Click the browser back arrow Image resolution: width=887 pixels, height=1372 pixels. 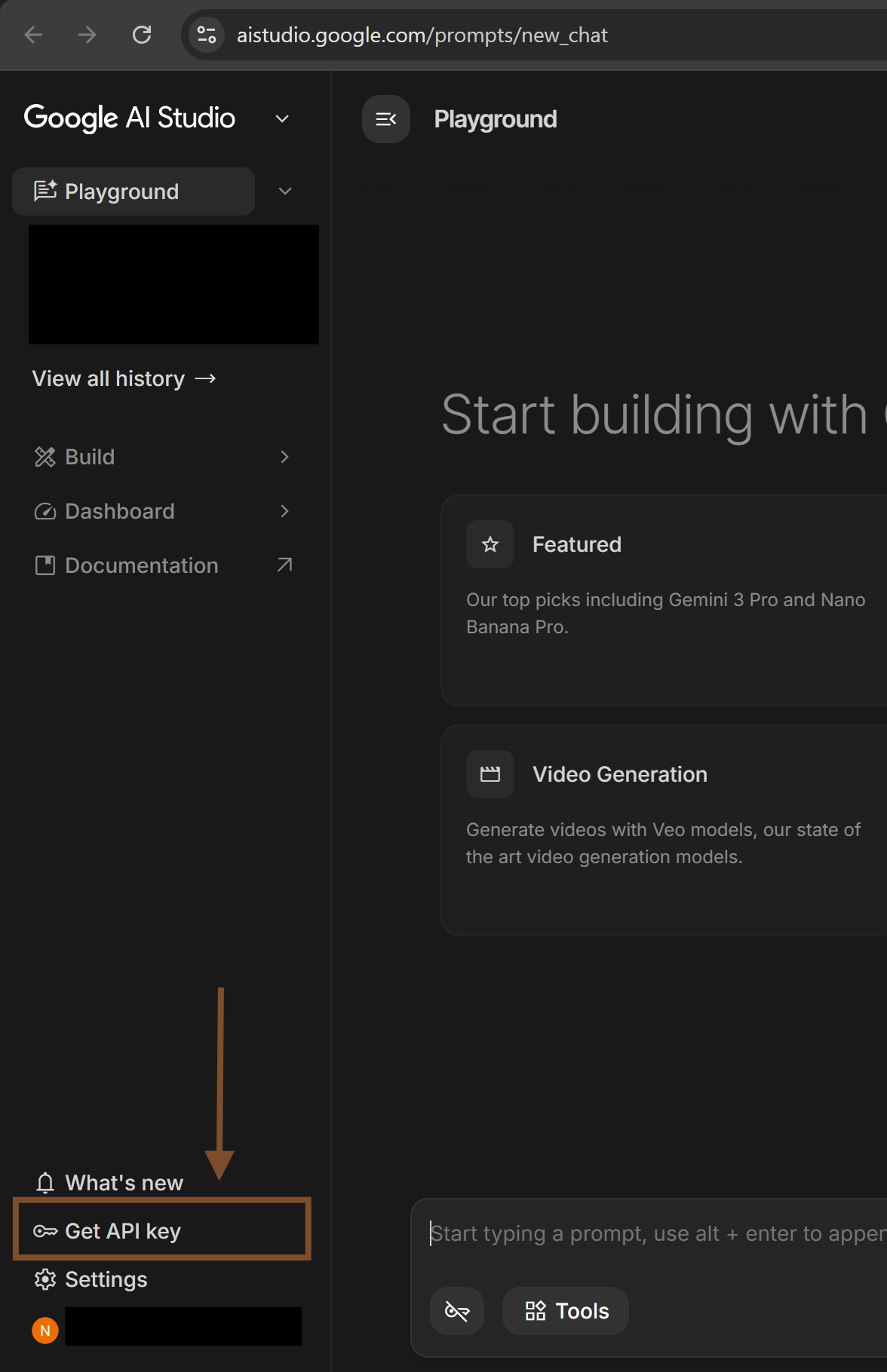click(x=33, y=35)
